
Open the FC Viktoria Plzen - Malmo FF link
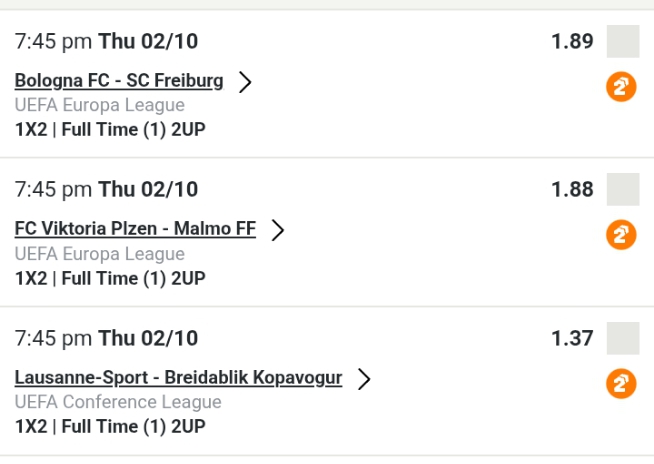point(135,229)
